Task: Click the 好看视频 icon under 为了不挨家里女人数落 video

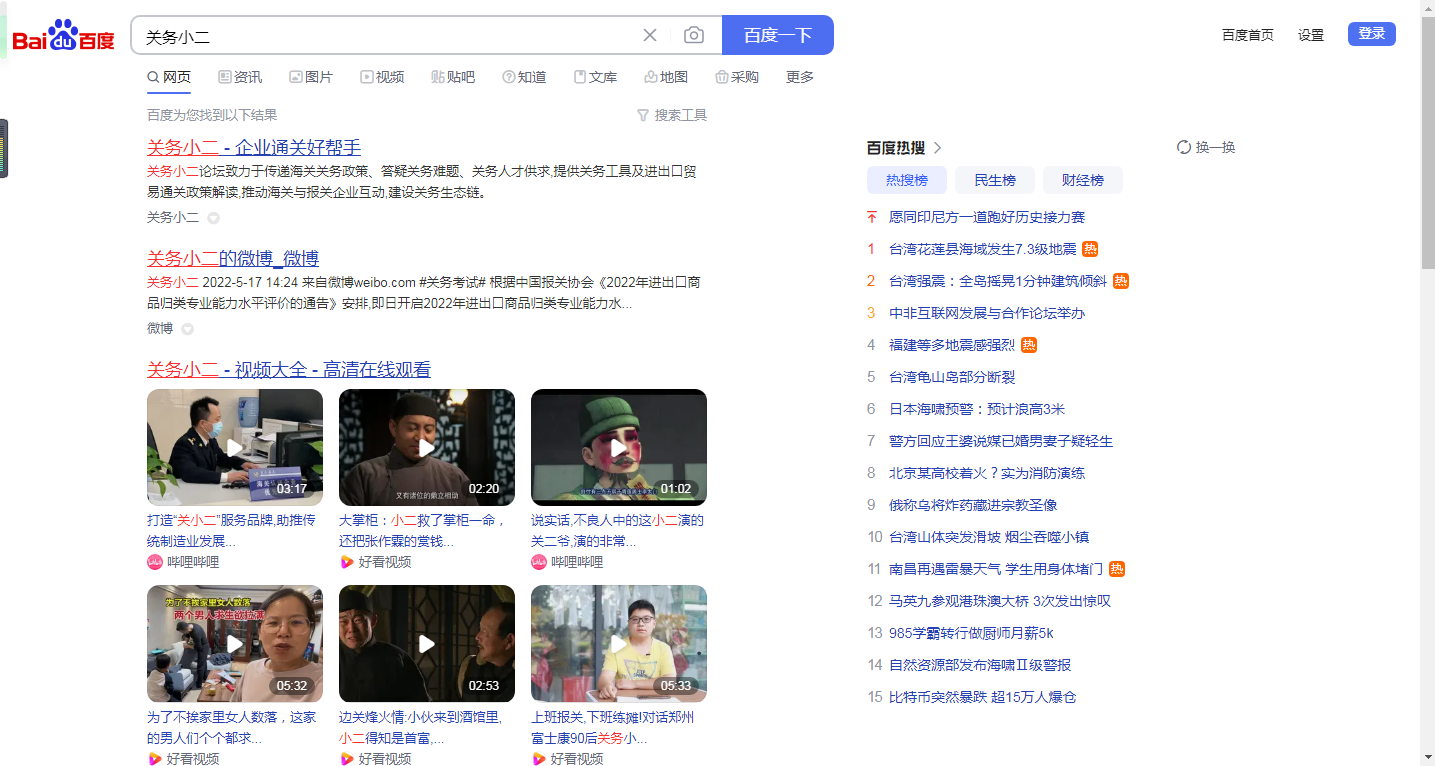Action: (155, 758)
